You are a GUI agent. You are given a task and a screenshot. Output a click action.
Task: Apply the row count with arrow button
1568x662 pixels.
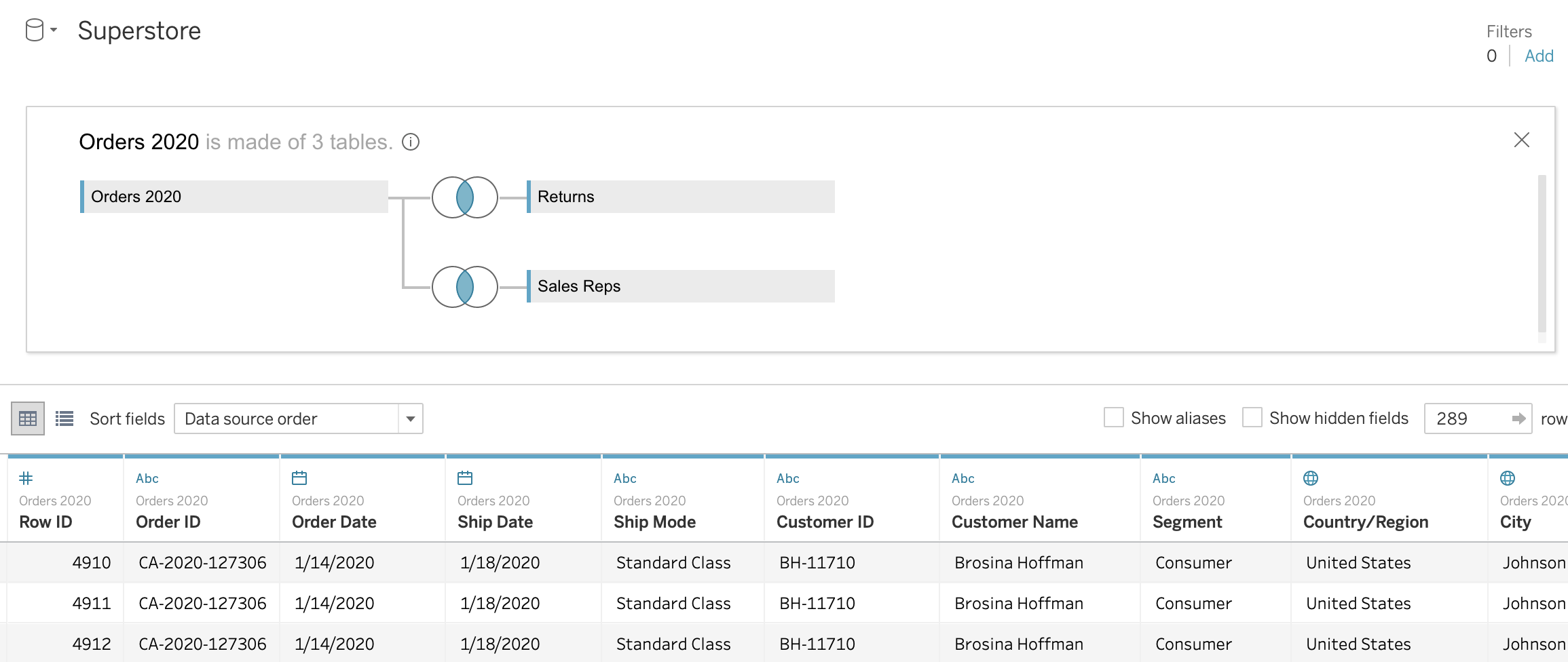(1519, 418)
